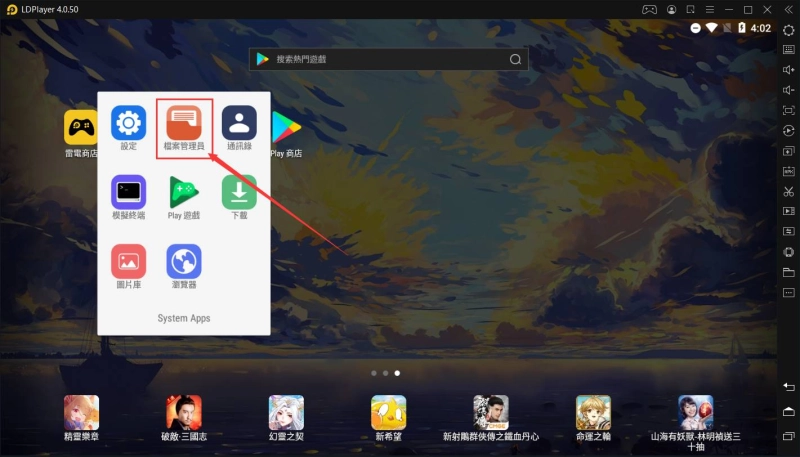Launch the 設定 settings app
Image resolution: width=800 pixels, height=457 pixels.
[128, 123]
